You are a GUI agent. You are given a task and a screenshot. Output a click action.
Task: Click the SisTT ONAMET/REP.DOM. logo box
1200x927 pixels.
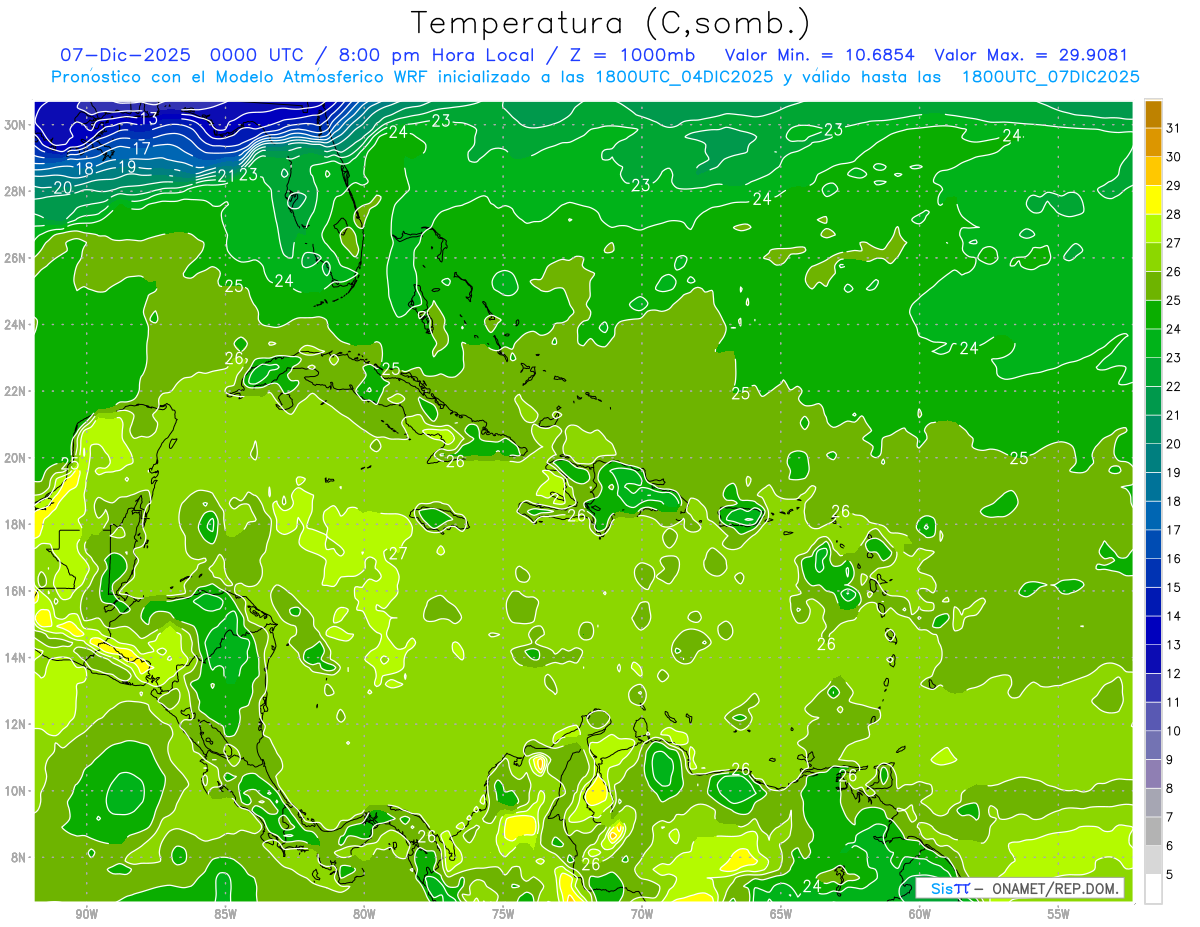tap(1019, 888)
